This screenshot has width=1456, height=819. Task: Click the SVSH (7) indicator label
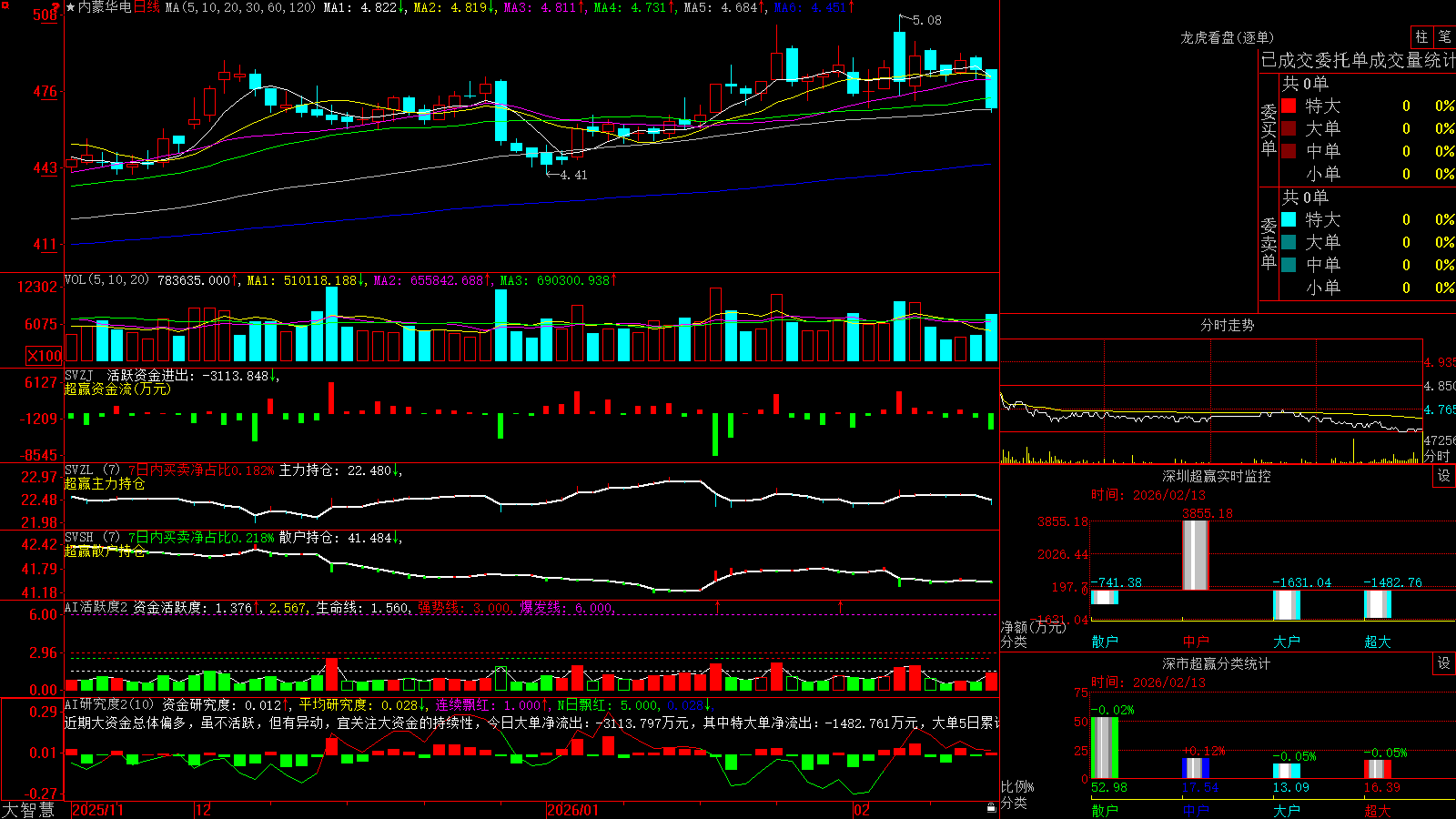coord(93,538)
